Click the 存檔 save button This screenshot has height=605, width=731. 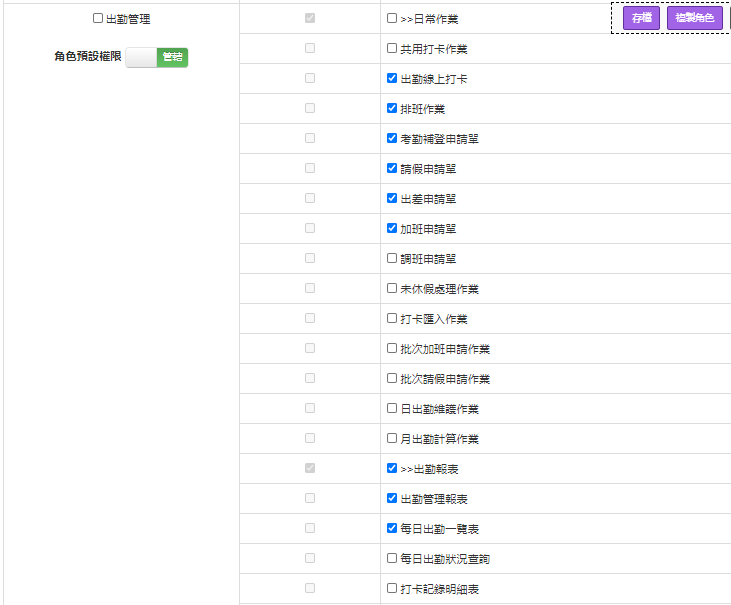pyautogui.click(x=641, y=18)
